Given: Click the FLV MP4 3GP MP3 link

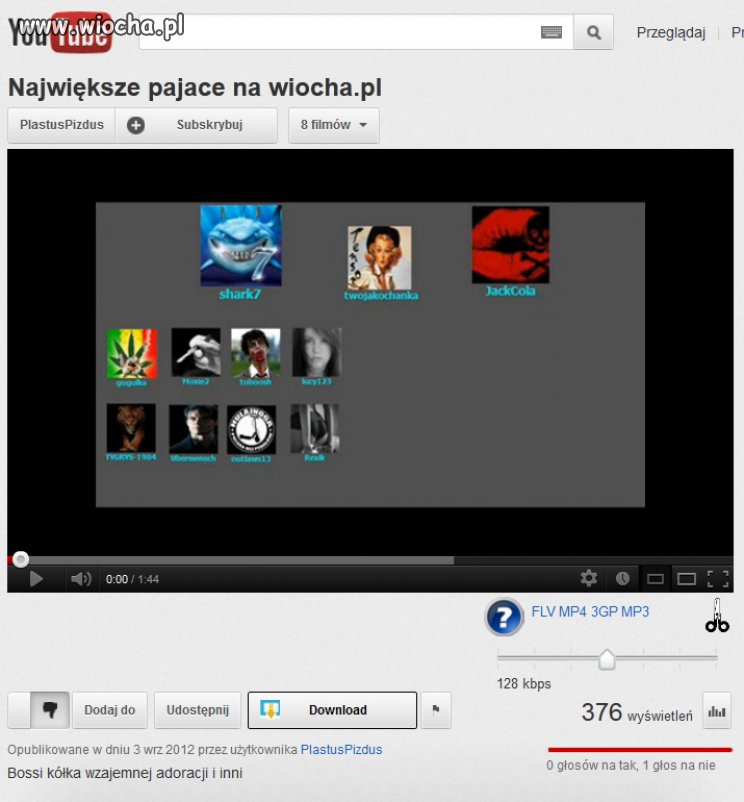Looking at the screenshot, I should pos(590,612).
